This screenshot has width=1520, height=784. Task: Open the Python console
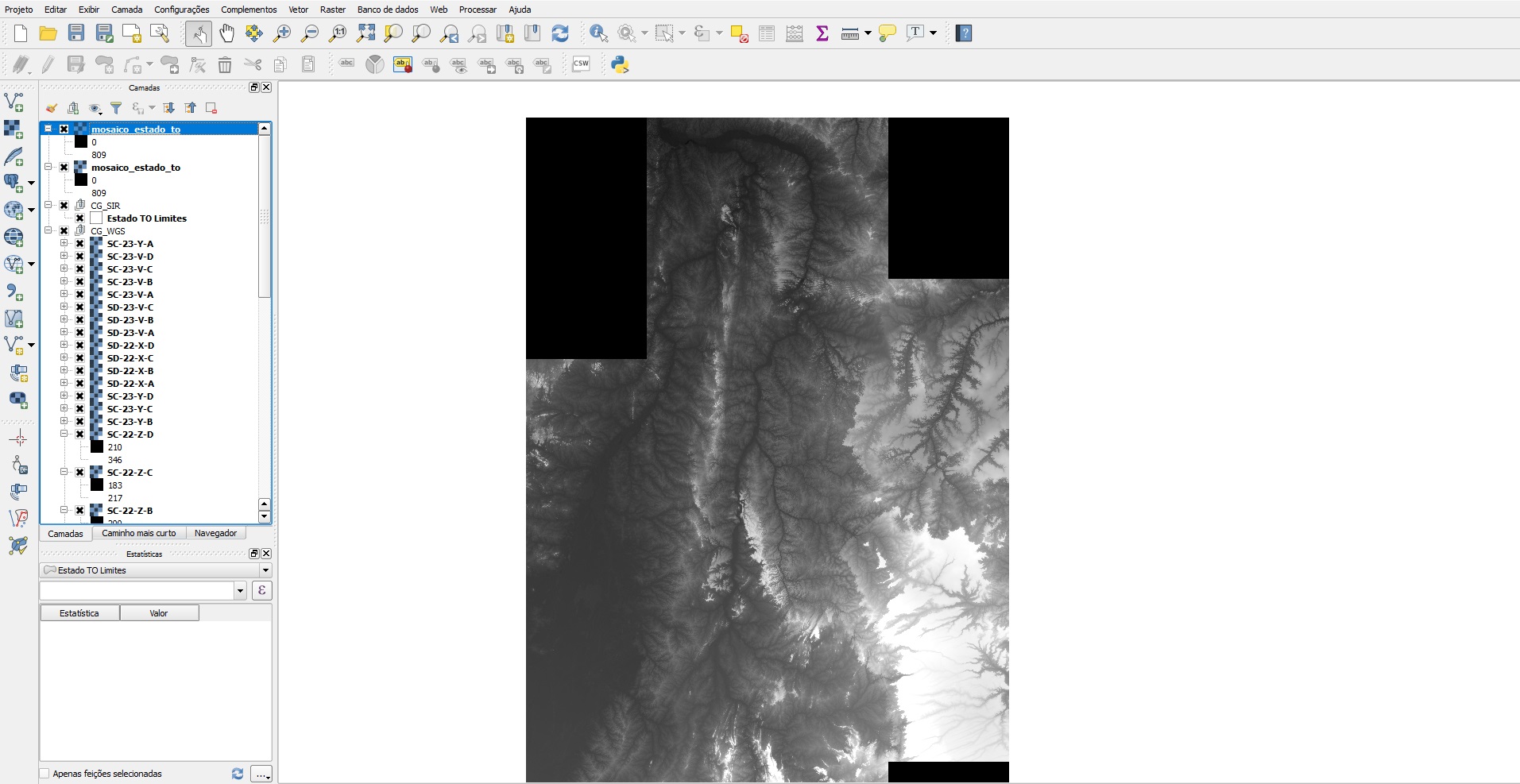click(620, 64)
